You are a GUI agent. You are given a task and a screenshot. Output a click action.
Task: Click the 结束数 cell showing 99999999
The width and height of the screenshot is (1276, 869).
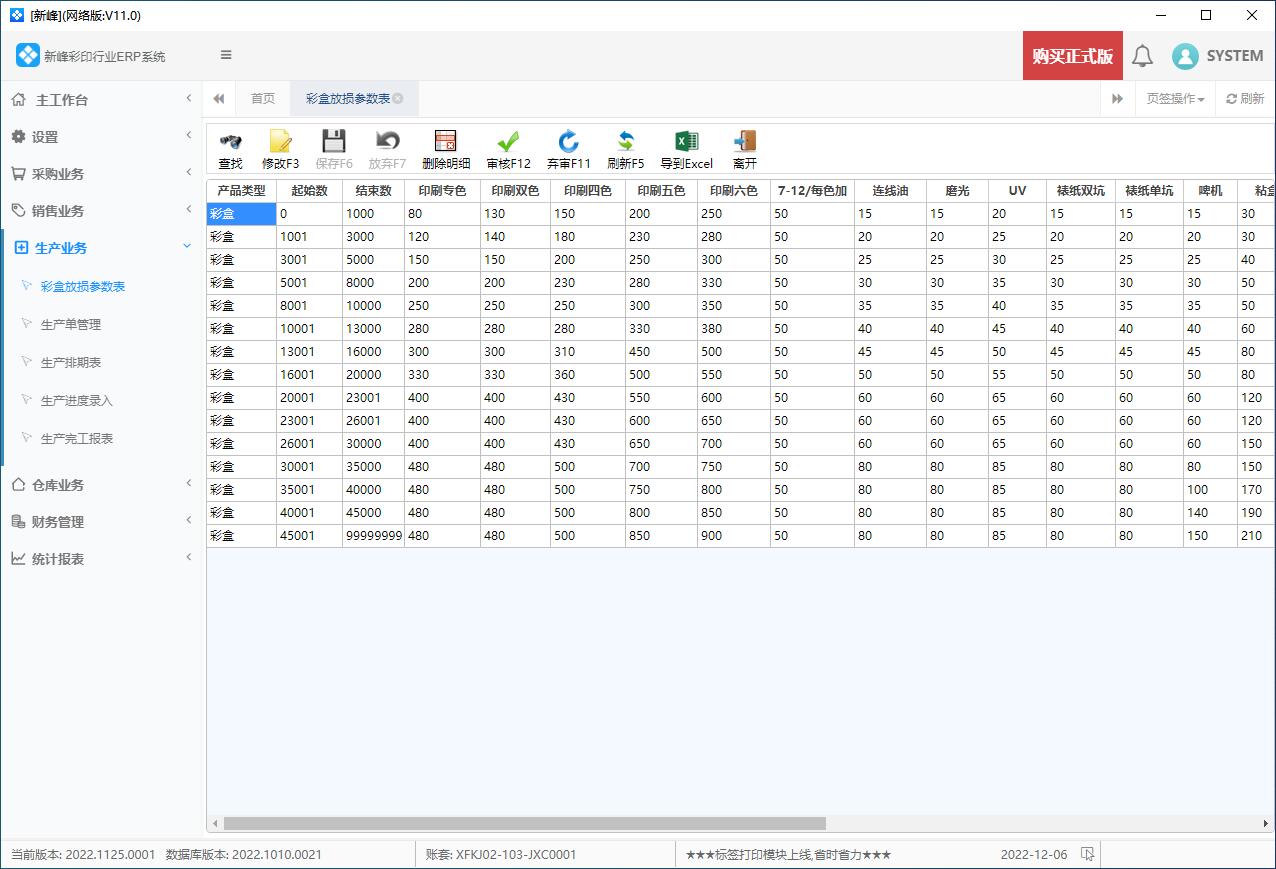[x=373, y=535]
